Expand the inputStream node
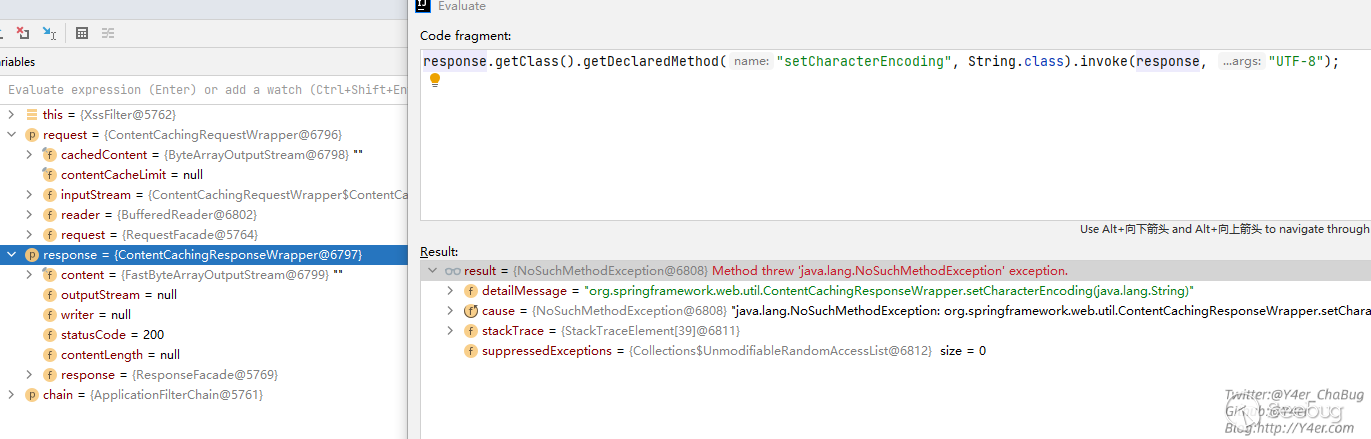Viewport: 1371px width, 439px height. pyautogui.click(x=30, y=195)
